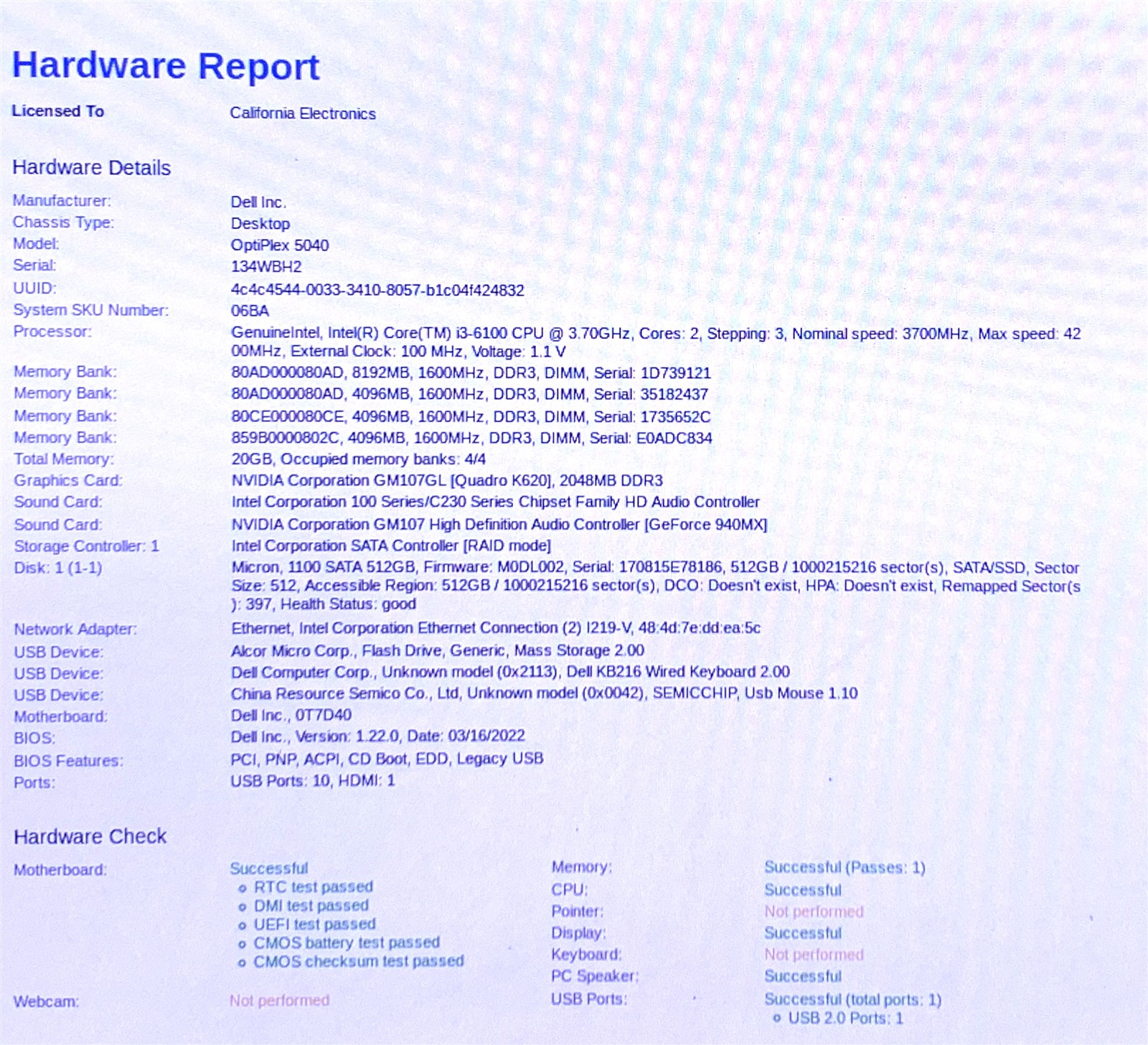
Task: Click the Network Adapter label
Action: point(75,629)
